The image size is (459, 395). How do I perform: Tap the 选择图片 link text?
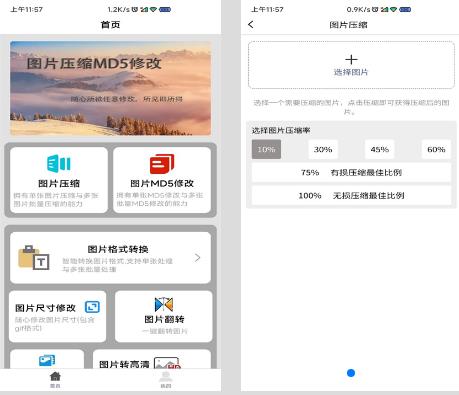tap(351, 72)
